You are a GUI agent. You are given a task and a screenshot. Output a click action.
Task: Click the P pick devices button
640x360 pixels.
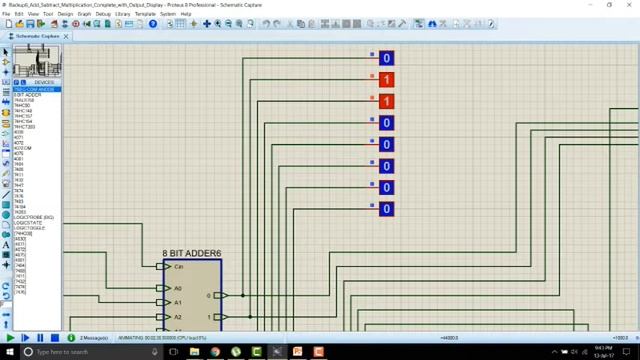(x=16, y=82)
